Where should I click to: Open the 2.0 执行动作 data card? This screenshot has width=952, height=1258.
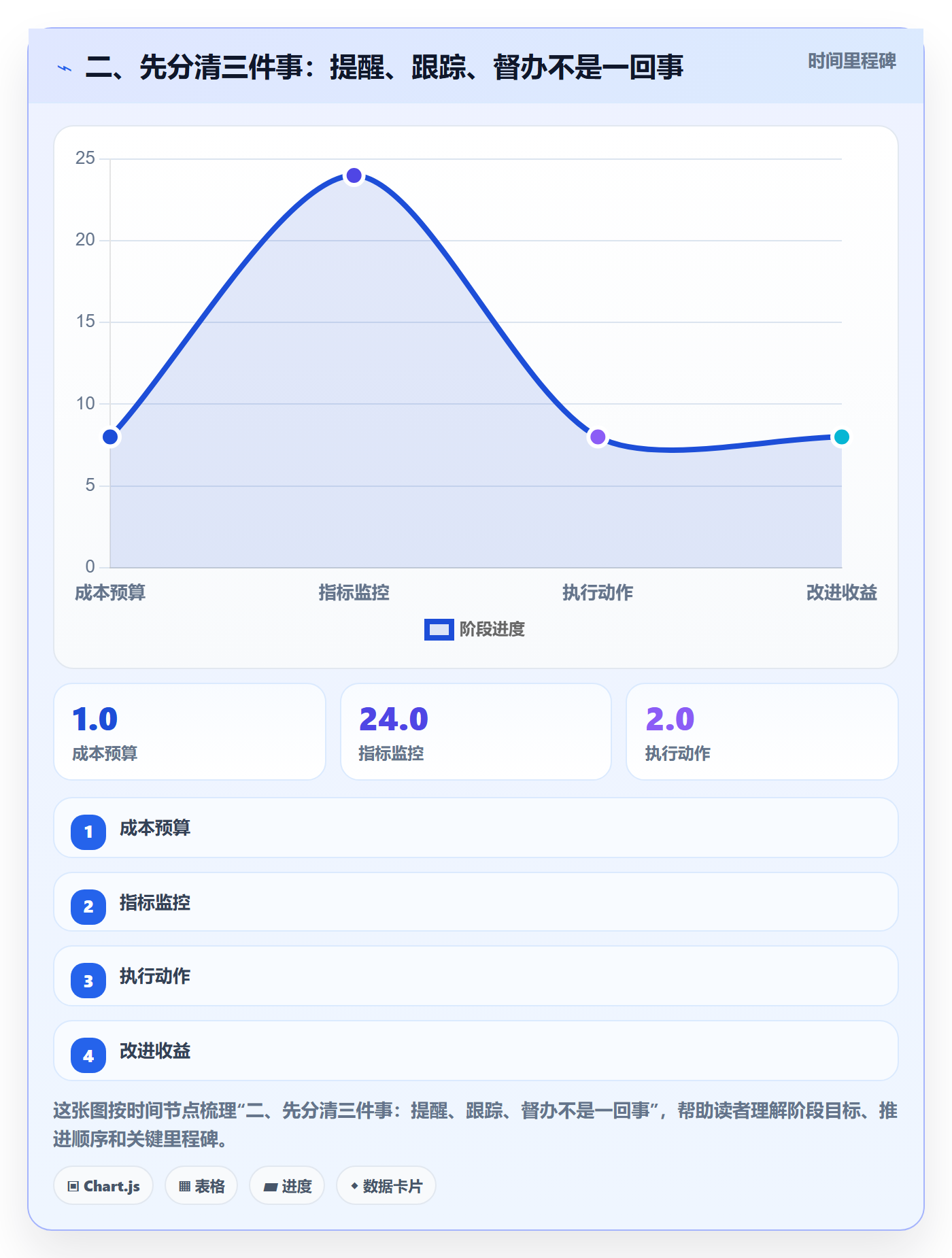762,732
